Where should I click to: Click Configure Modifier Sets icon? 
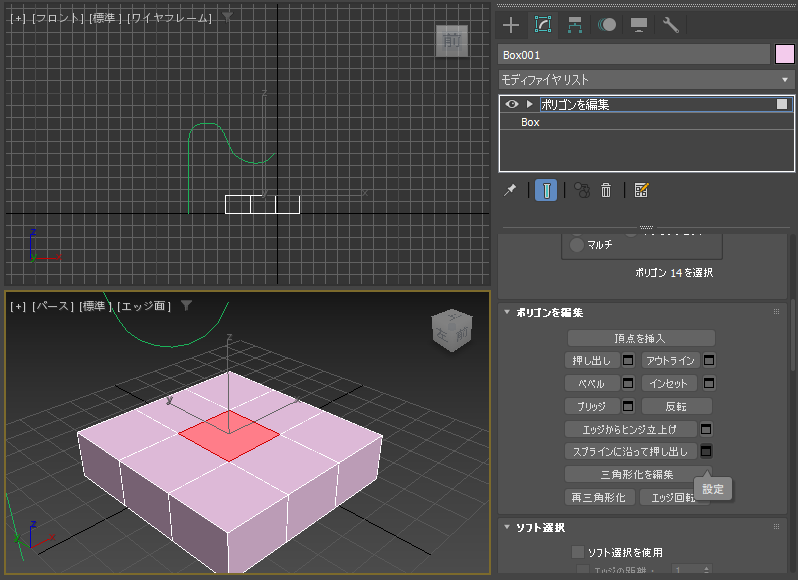point(641,190)
